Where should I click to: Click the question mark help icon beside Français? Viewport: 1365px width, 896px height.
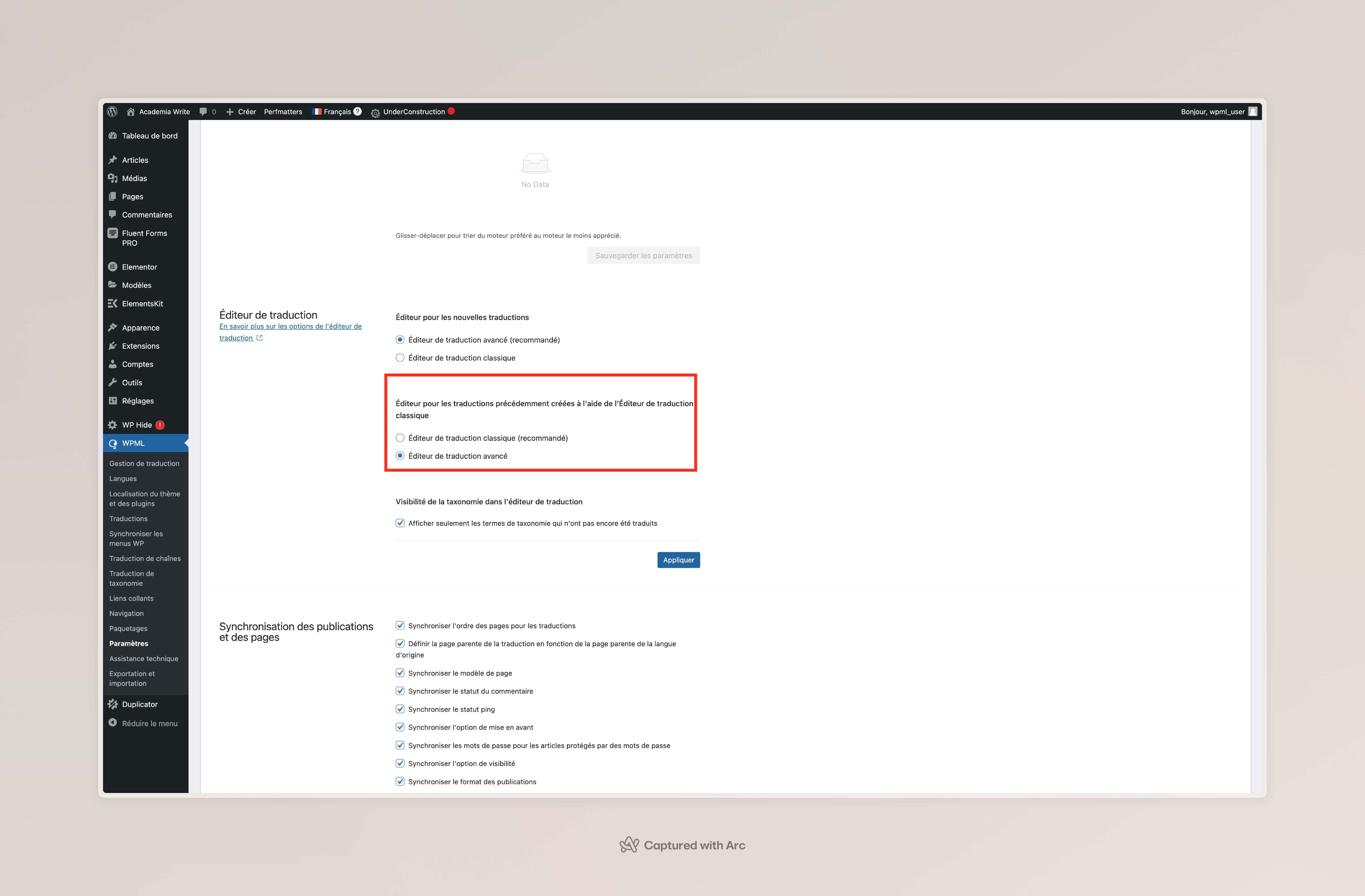[357, 111]
